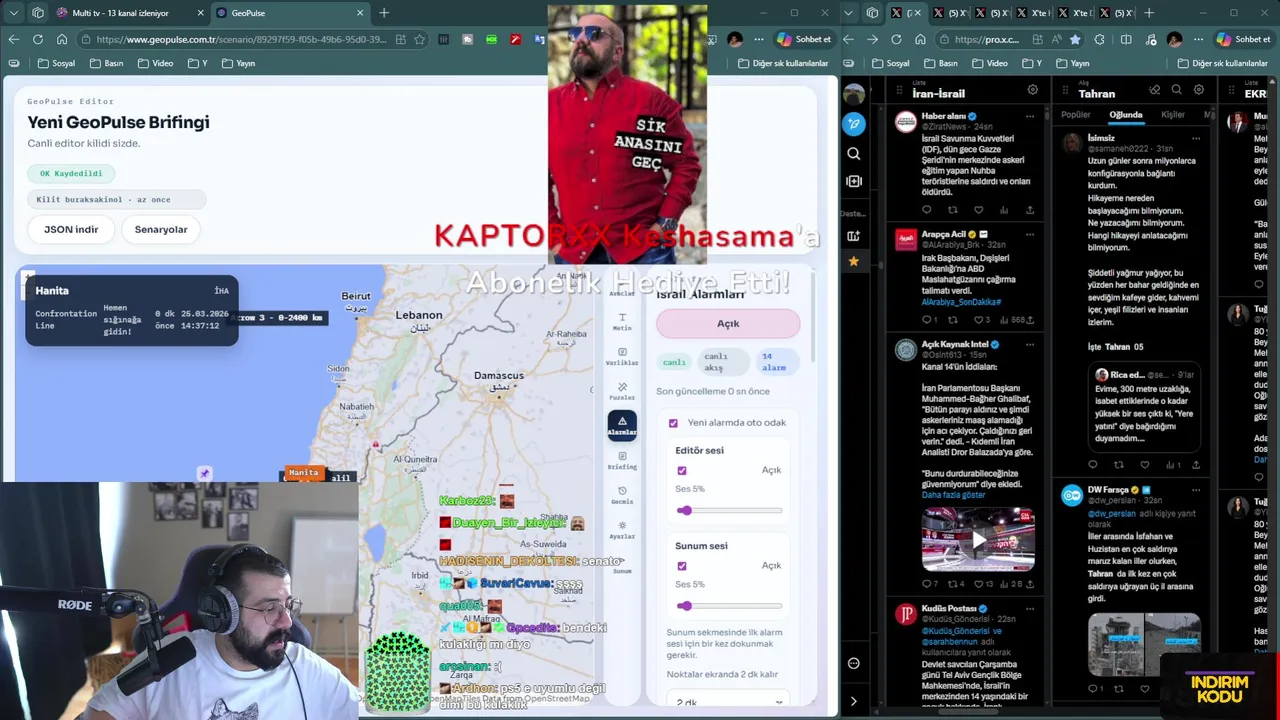Open more options on Haber alanı post

[x=1029, y=116]
